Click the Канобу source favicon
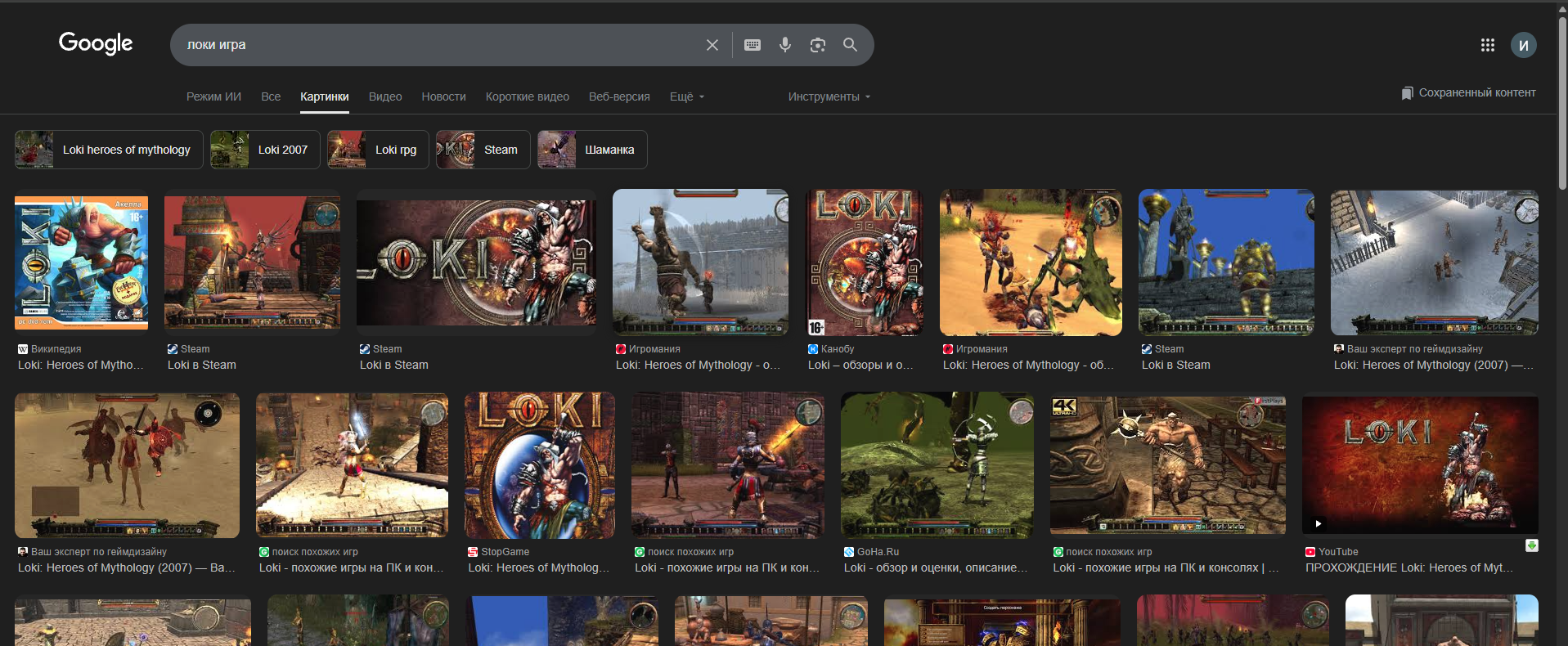The width and height of the screenshot is (1568, 646). coord(813,349)
